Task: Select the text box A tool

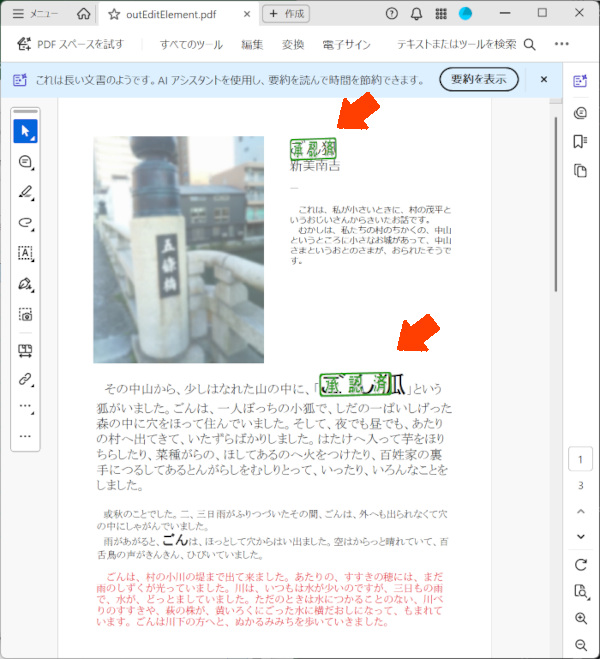Action: [25, 253]
